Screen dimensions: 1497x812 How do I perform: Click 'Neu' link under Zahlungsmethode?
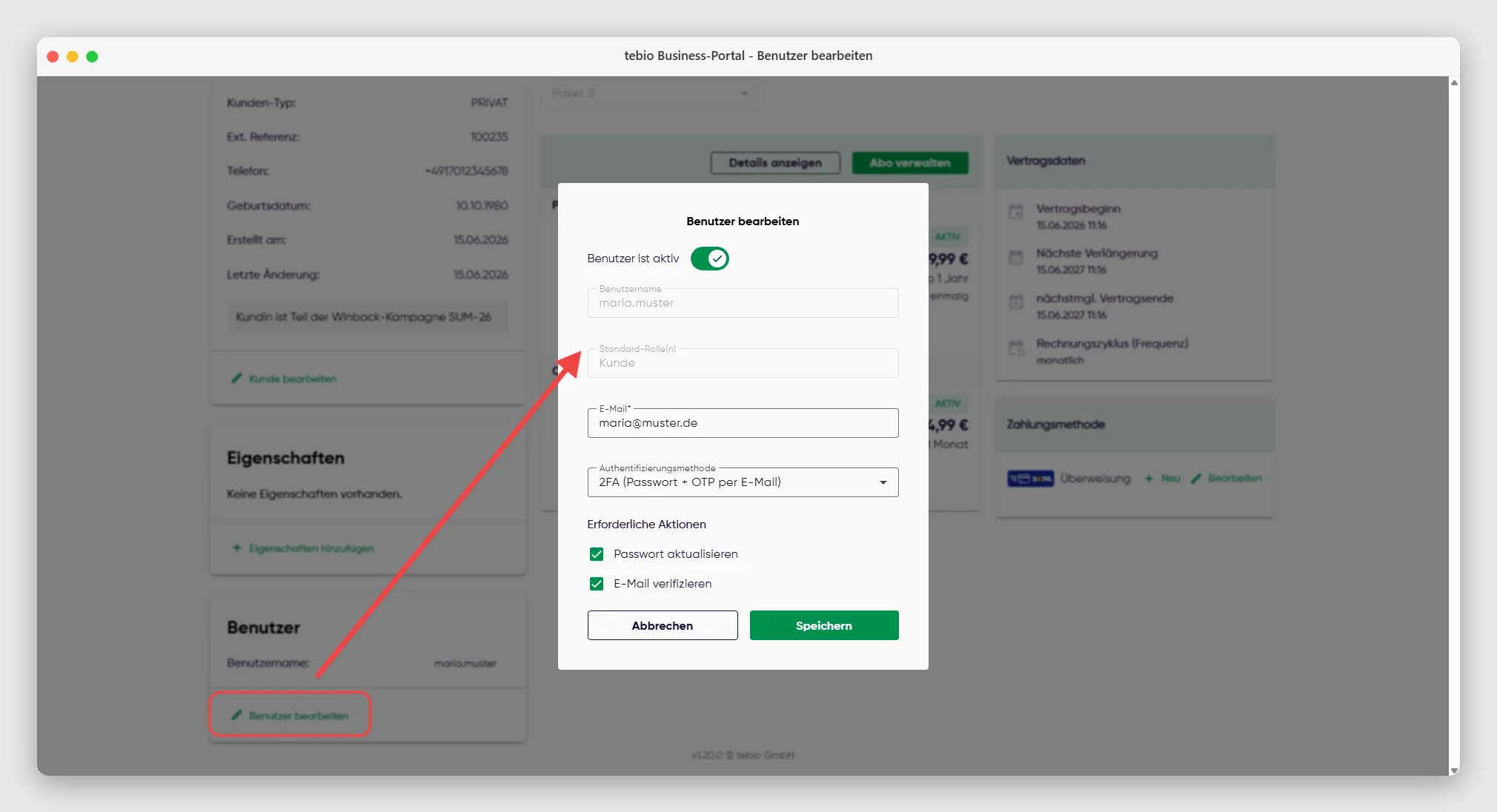pyautogui.click(x=1171, y=479)
